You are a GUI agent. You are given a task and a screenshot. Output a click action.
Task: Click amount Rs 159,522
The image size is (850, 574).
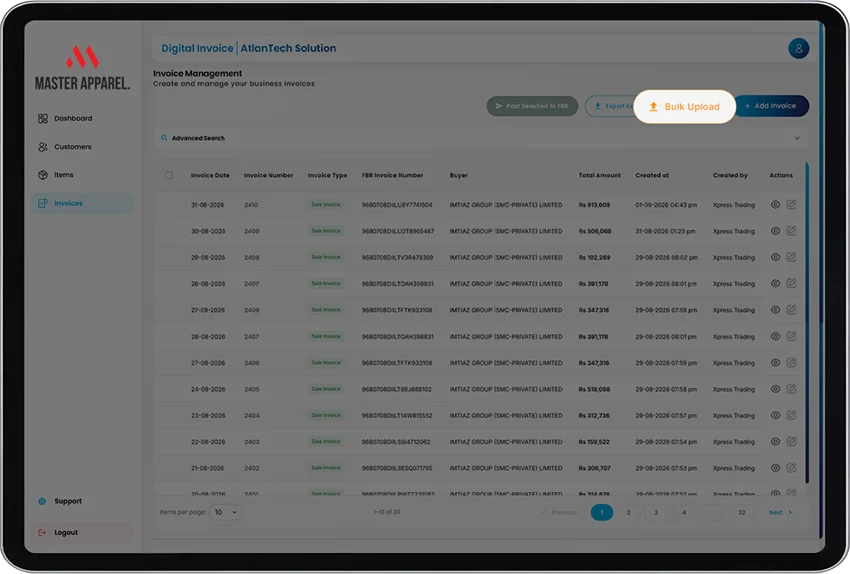(x=594, y=442)
